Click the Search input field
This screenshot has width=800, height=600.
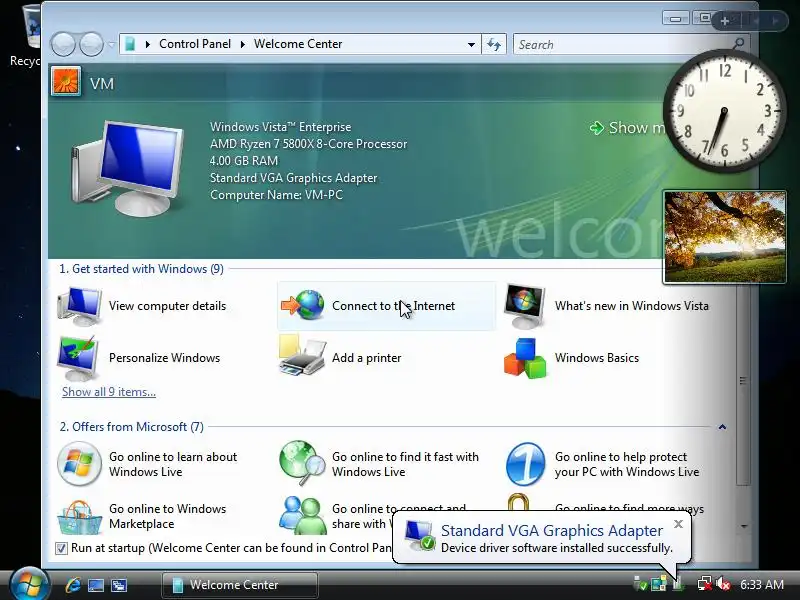[x=622, y=44]
